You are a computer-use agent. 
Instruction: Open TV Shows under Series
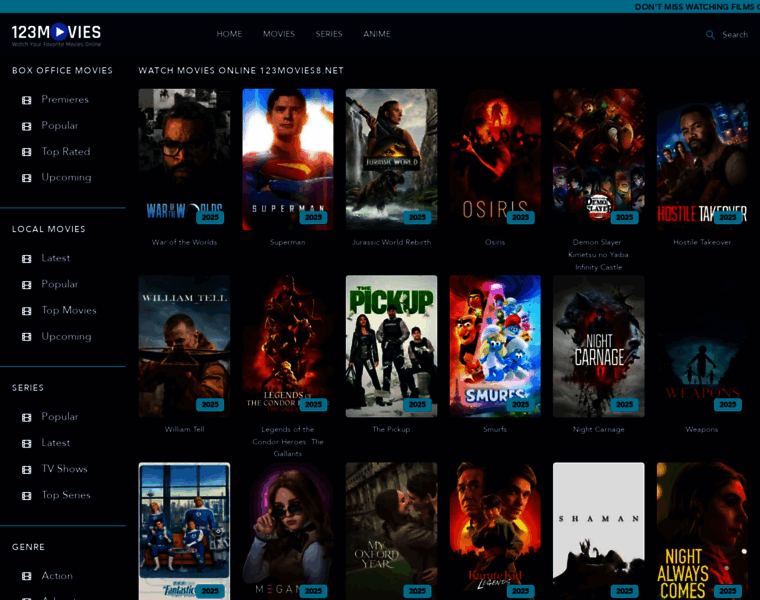pyautogui.click(x=64, y=469)
